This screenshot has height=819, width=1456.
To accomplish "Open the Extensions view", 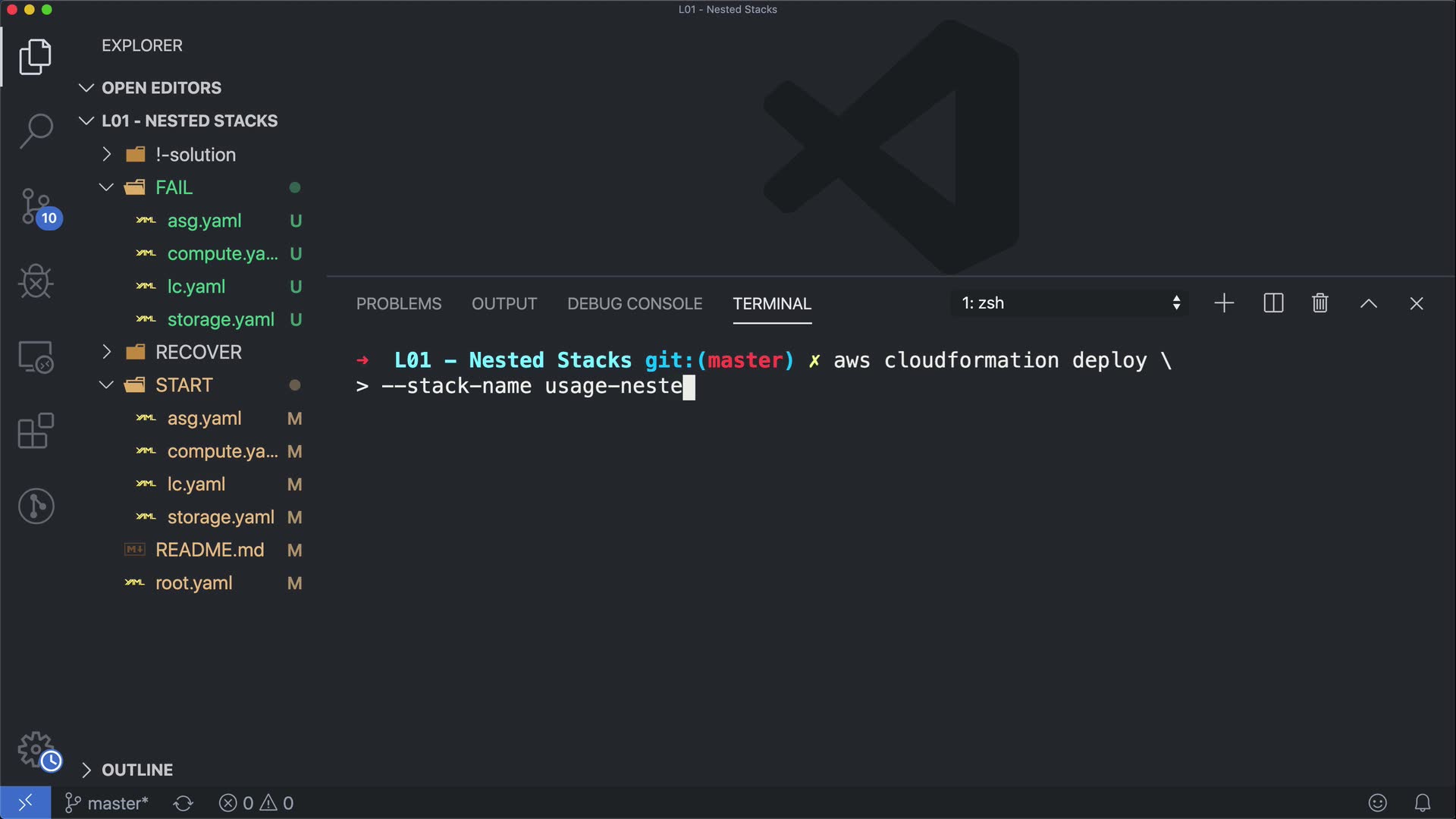I will coord(36,431).
